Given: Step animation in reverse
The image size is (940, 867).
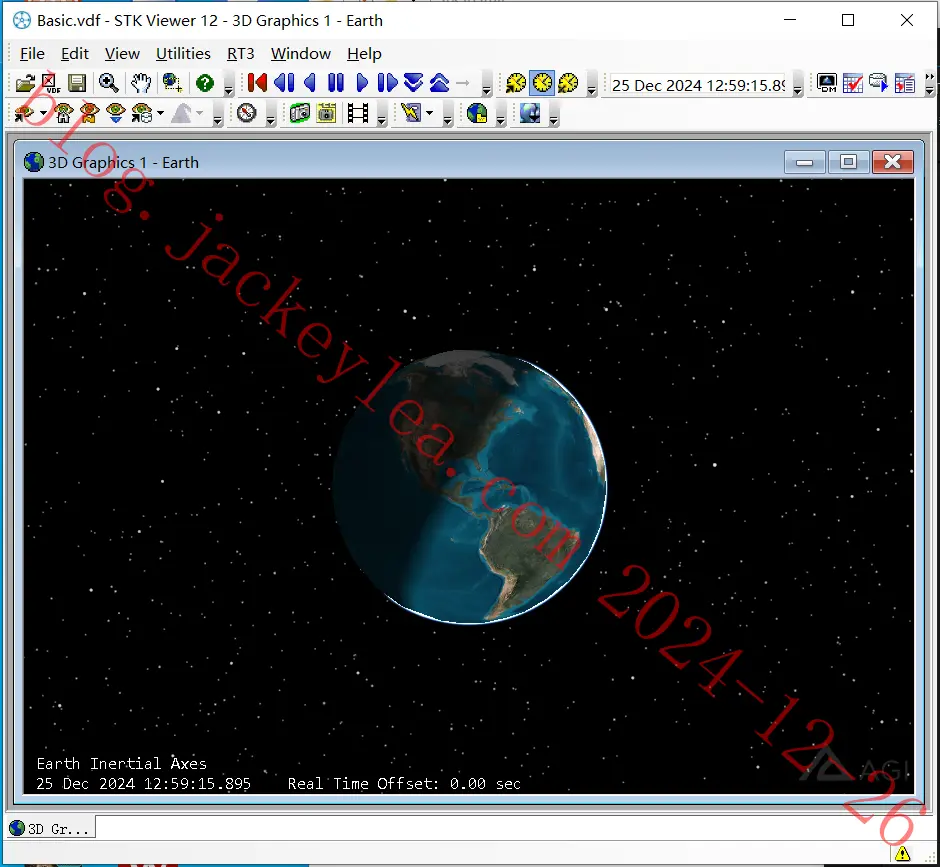Looking at the screenshot, I should (284, 83).
